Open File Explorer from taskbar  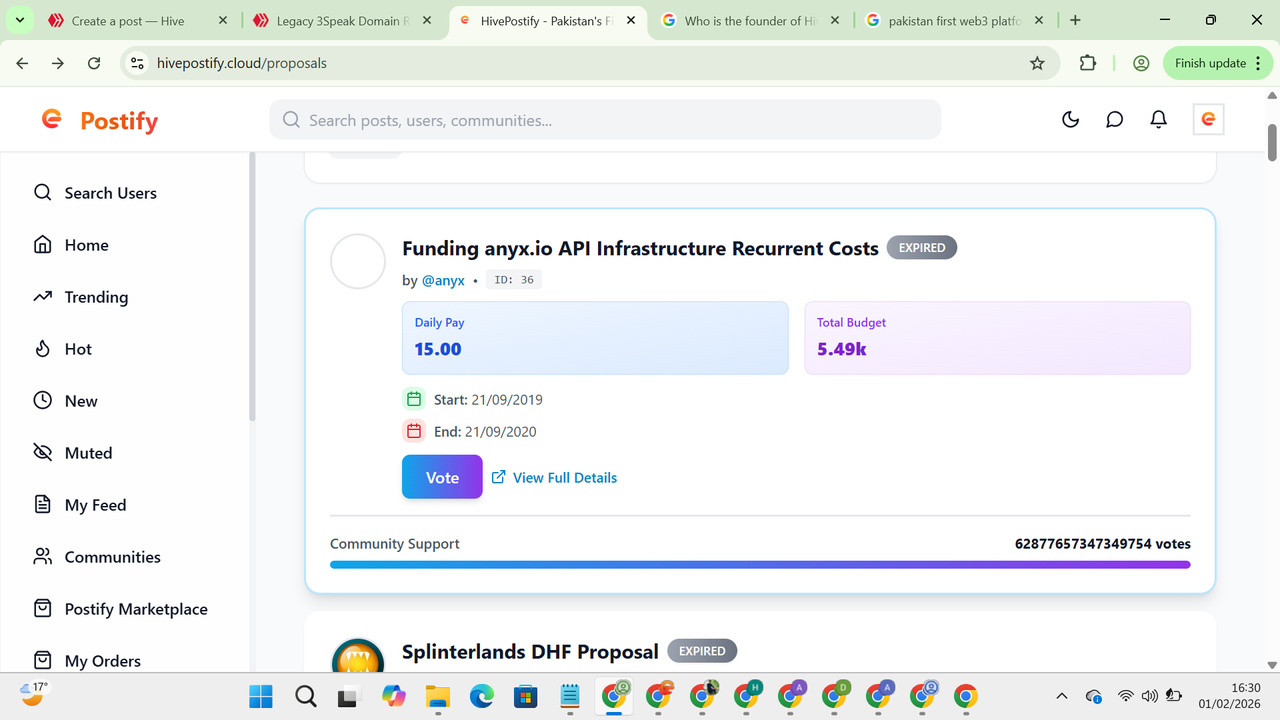[x=437, y=696]
